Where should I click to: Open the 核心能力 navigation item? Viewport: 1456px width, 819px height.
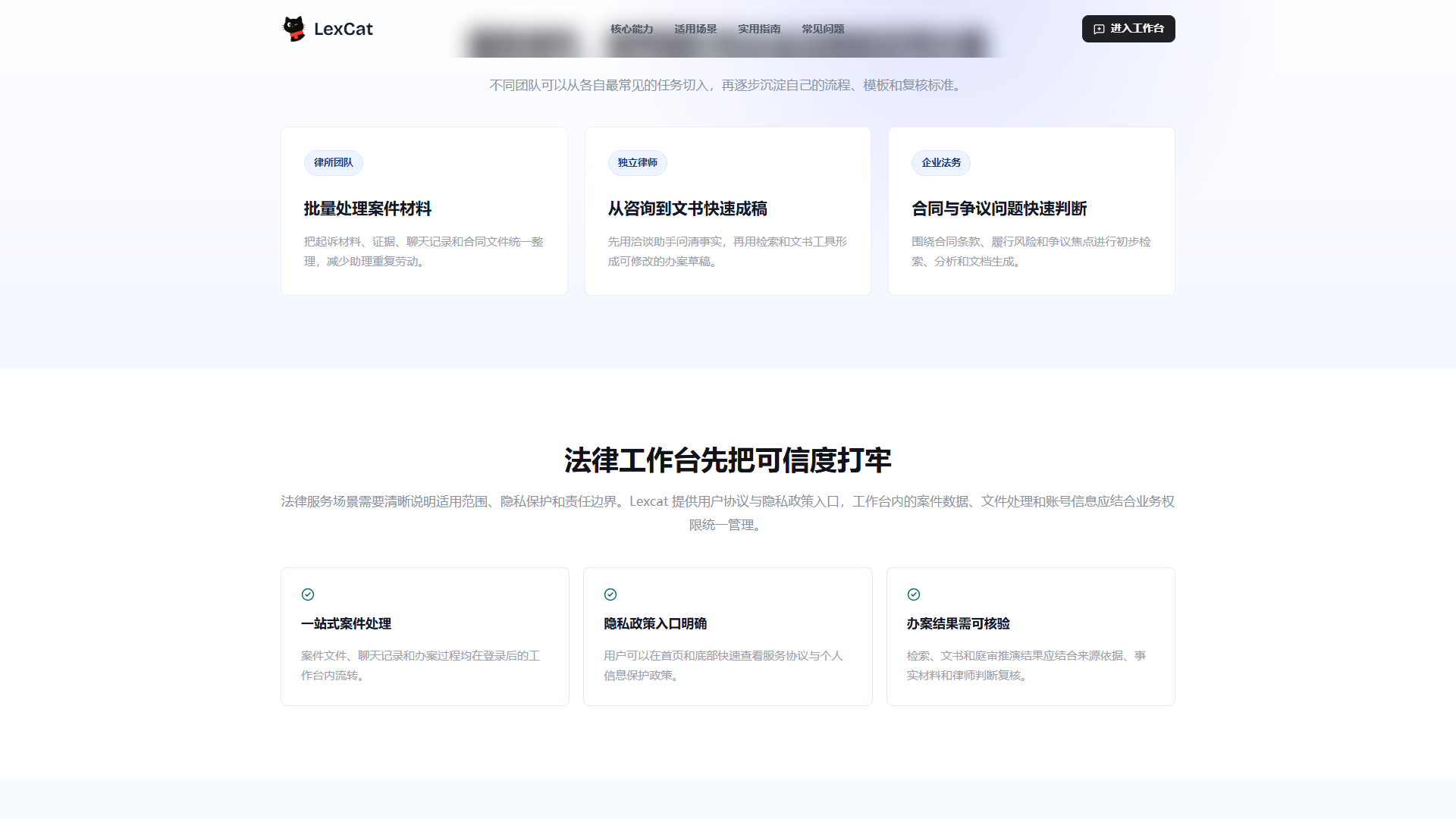click(632, 29)
